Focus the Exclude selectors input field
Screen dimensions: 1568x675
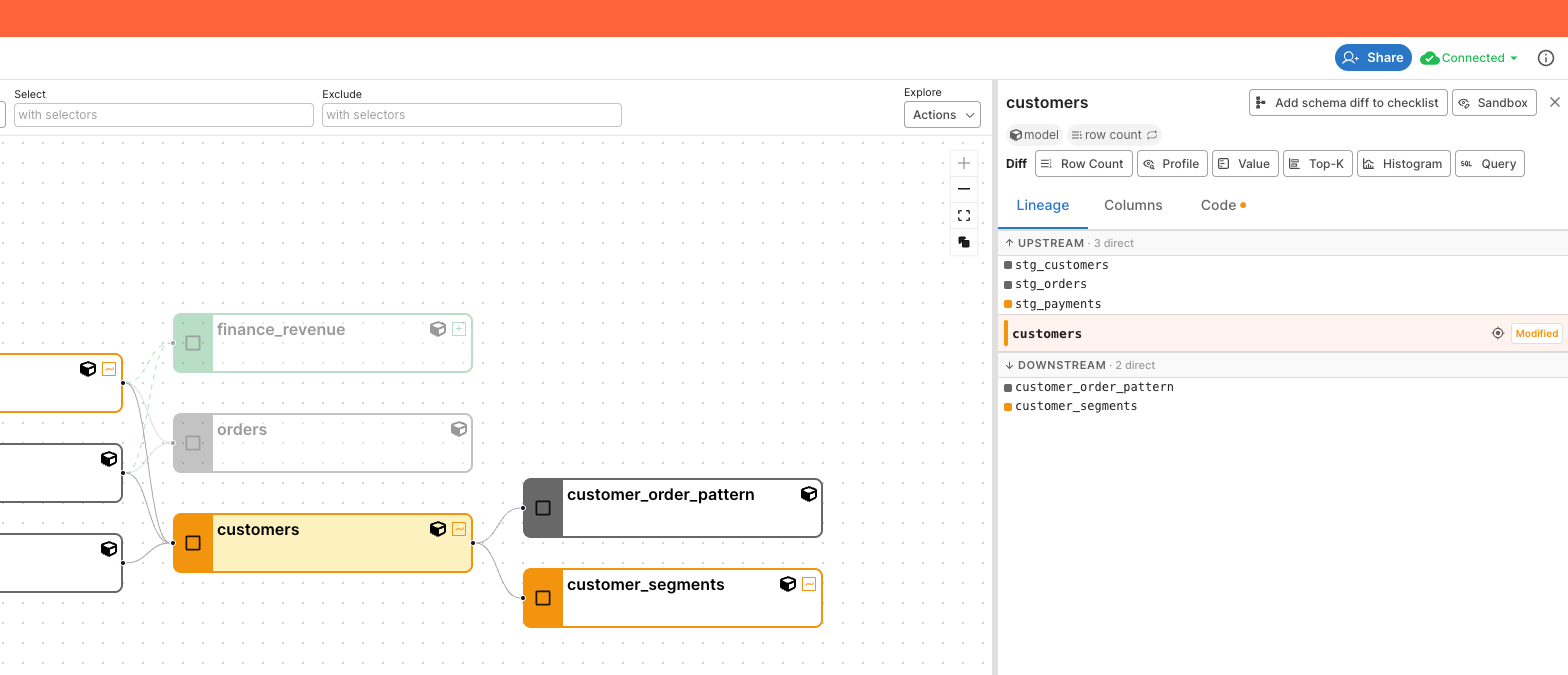pyautogui.click(x=472, y=115)
